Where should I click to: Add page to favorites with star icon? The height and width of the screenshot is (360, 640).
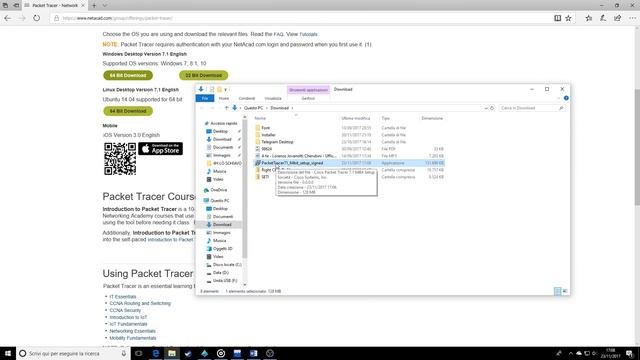(568, 18)
